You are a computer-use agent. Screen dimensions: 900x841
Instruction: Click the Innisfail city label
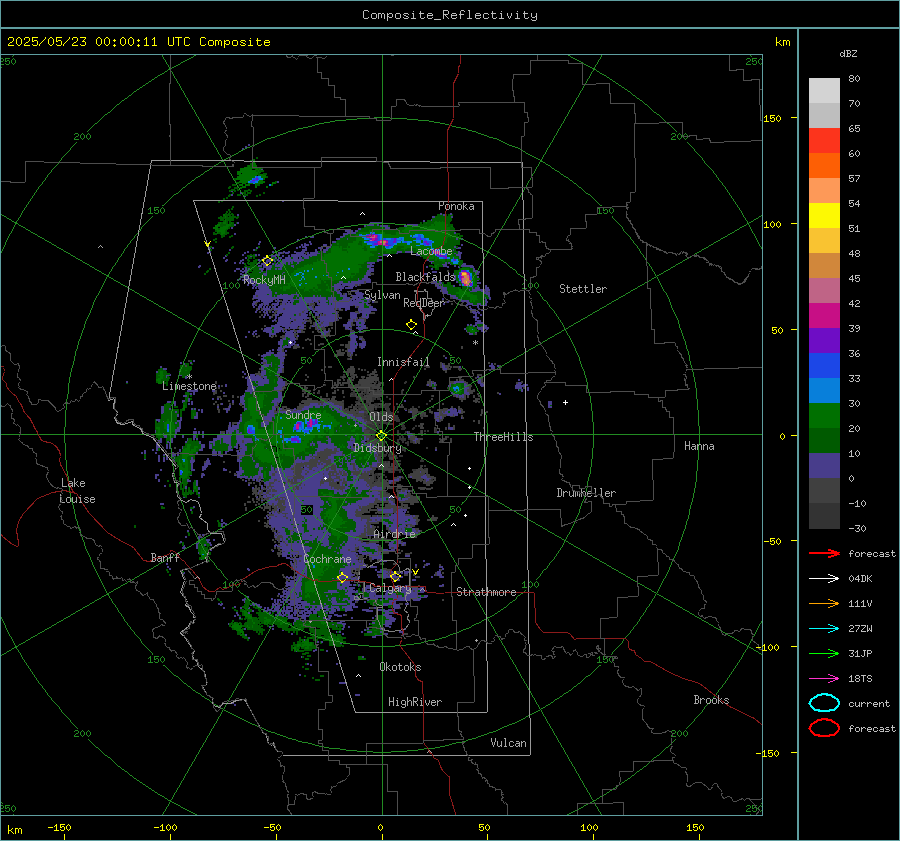click(x=403, y=362)
